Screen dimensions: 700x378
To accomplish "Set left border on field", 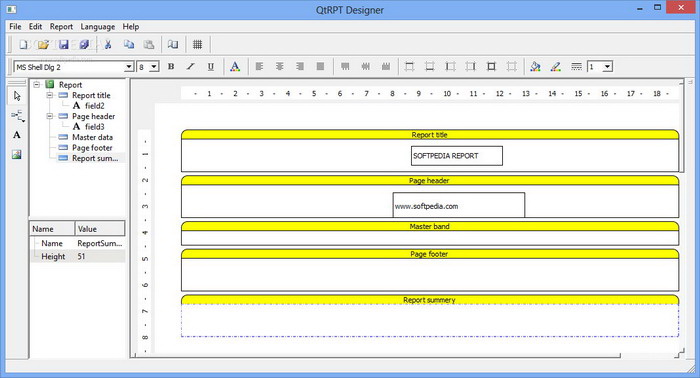I will 450,66.
